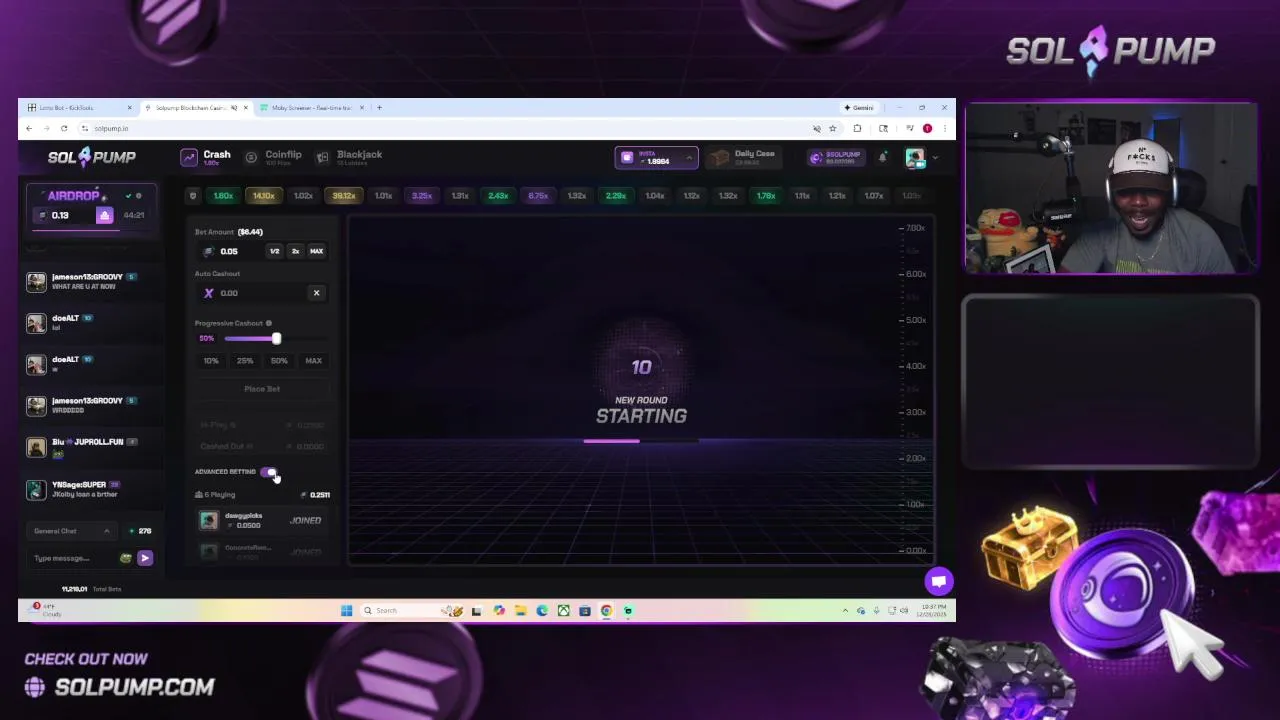Expand the INSTA wallet balance dropdown
The width and height of the screenshot is (1280, 720).
656,158
